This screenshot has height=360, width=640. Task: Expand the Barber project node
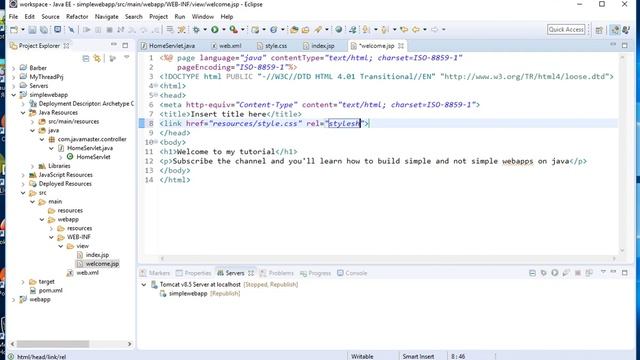tap(14, 68)
